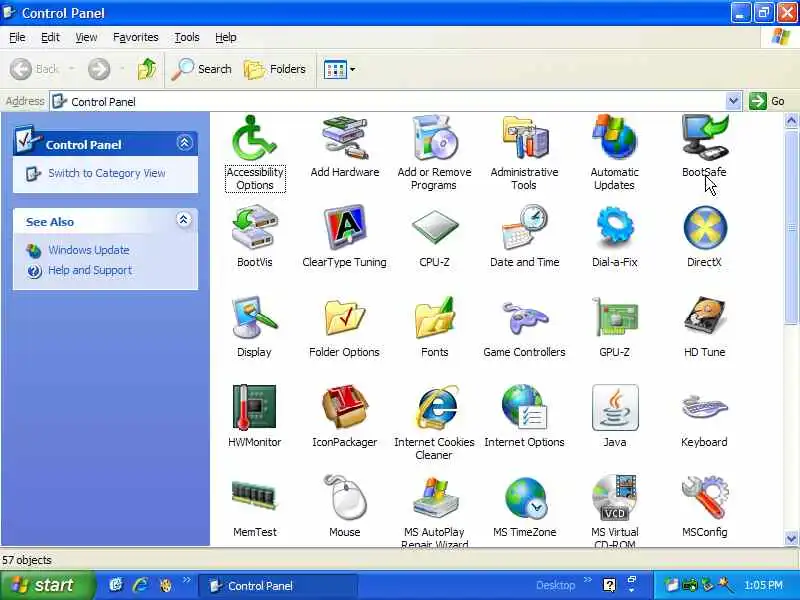Select the BootVis icon
The width and height of the screenshot is (800, 600).
[254, 228]
